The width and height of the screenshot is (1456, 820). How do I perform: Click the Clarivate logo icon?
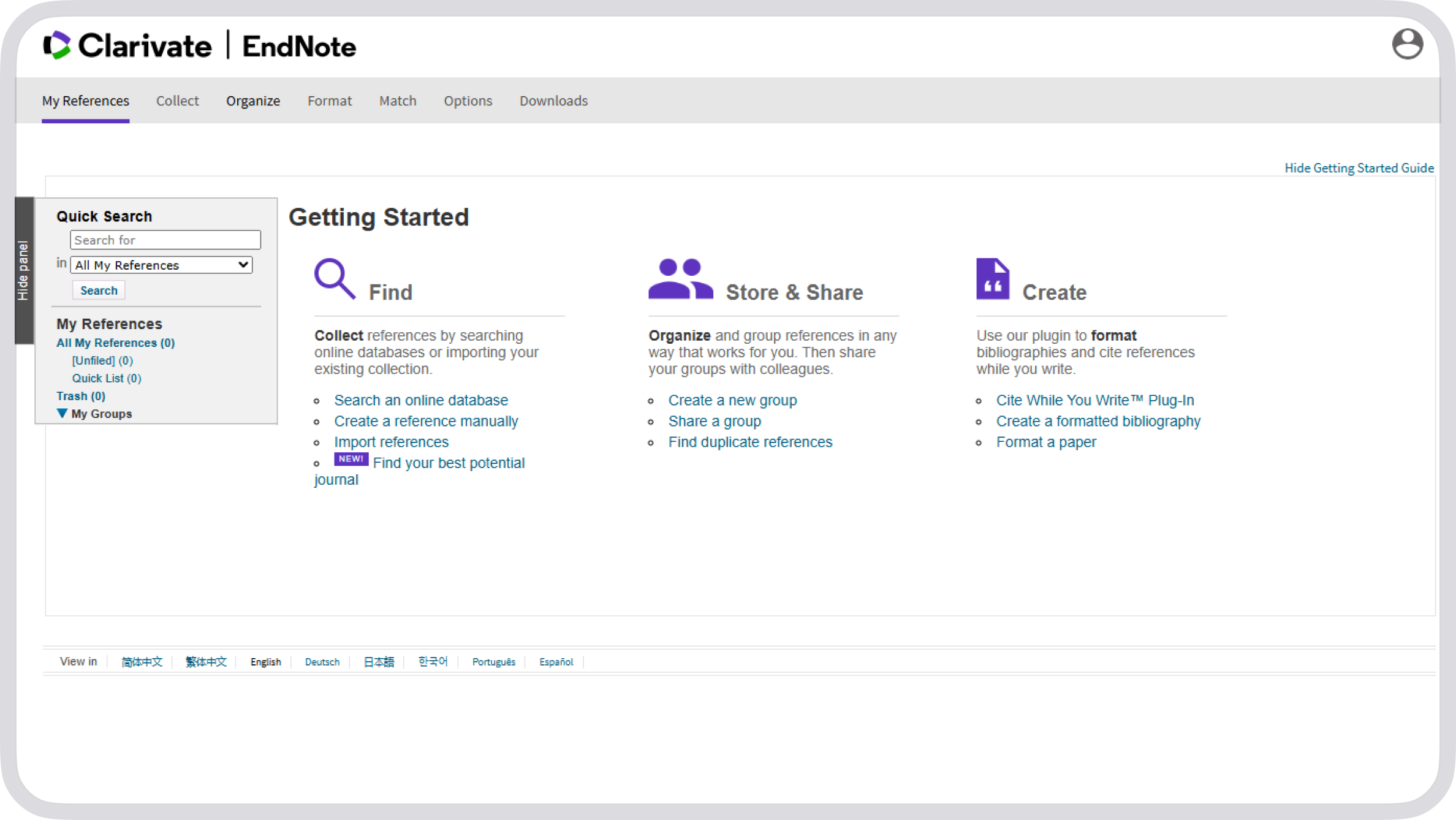58,45
